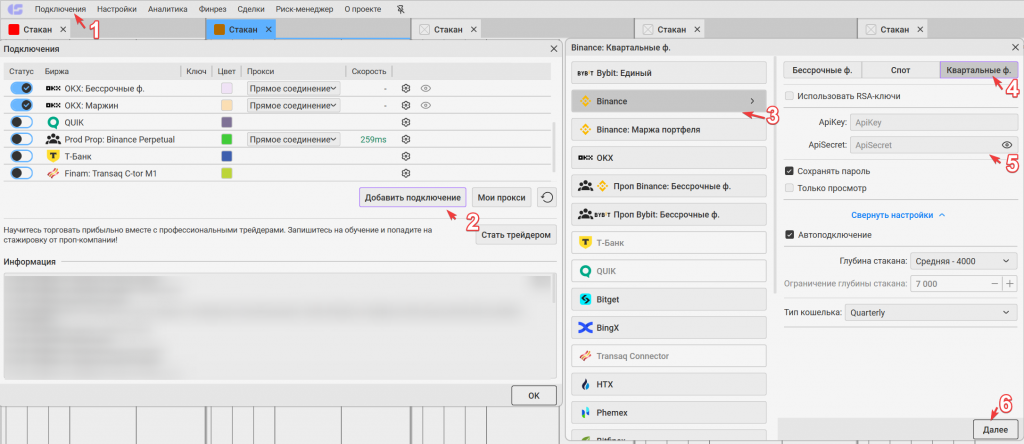This screenshot has width=1024, height=444.
Task: Select Проп Binance: Бессрочные ф. entry
Action: pos(668,186)
